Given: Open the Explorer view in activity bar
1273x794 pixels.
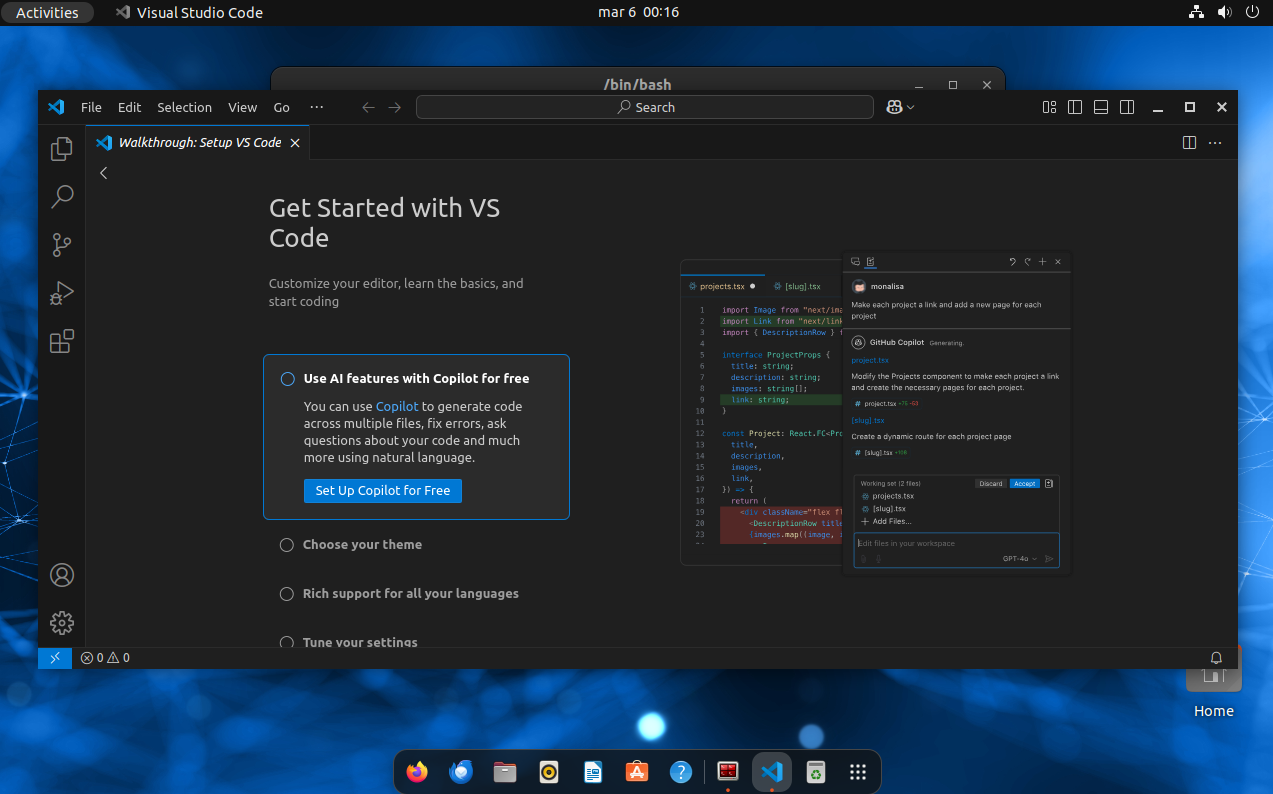Looking at the screenshot, I should tap(62, 149).
